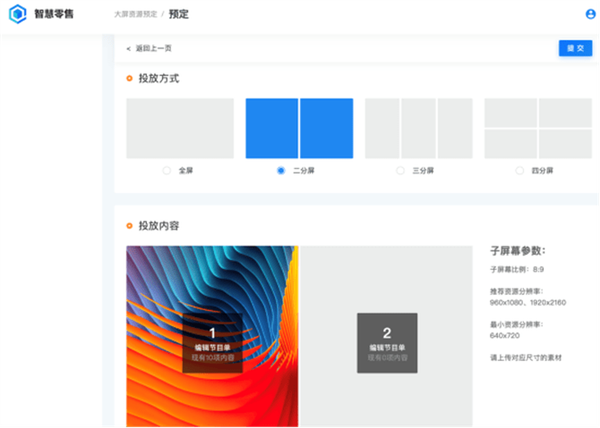Click the orange bullet next to 投放内容

[129, 226]
